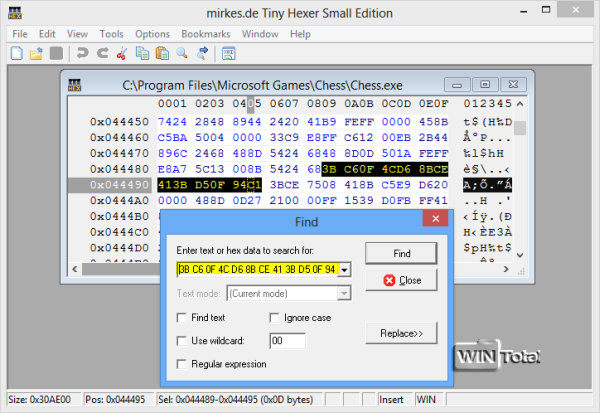The image size is (600, 413).
Task: Click the Cut scissors icon
Action: (x=121, y=52)
